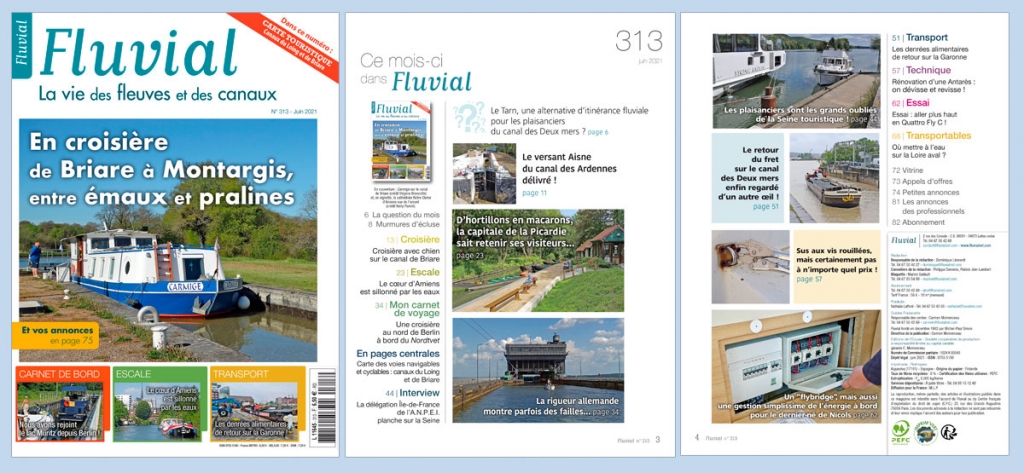Click the 'La rigueur allemande montre parfois des failles' caption
This screenshot has height=473, width=1024.
click(551, 406)
